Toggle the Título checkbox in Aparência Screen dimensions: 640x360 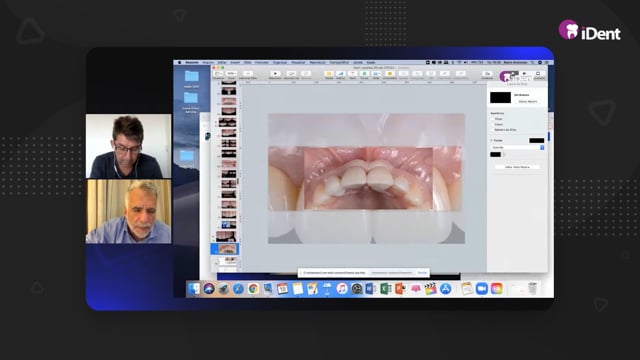(x=493, y=119)
